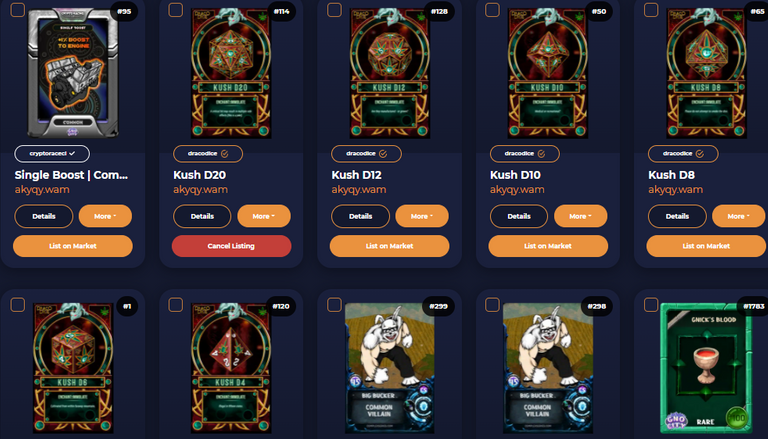Open the More dropdown for Kush D10

pyautogui.click(x=580, y=216)
